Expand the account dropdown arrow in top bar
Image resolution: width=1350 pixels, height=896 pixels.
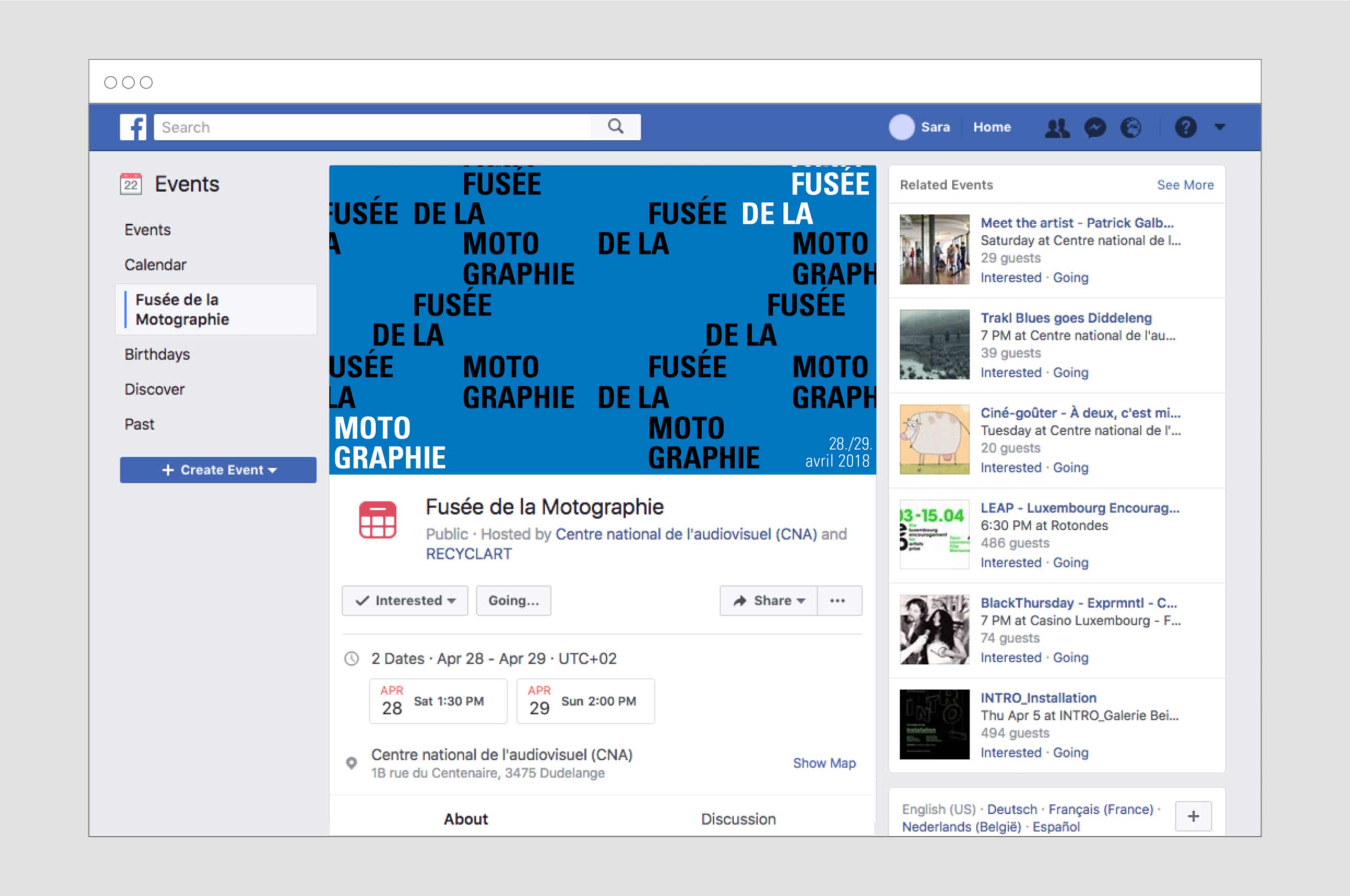coord(1220,127)
